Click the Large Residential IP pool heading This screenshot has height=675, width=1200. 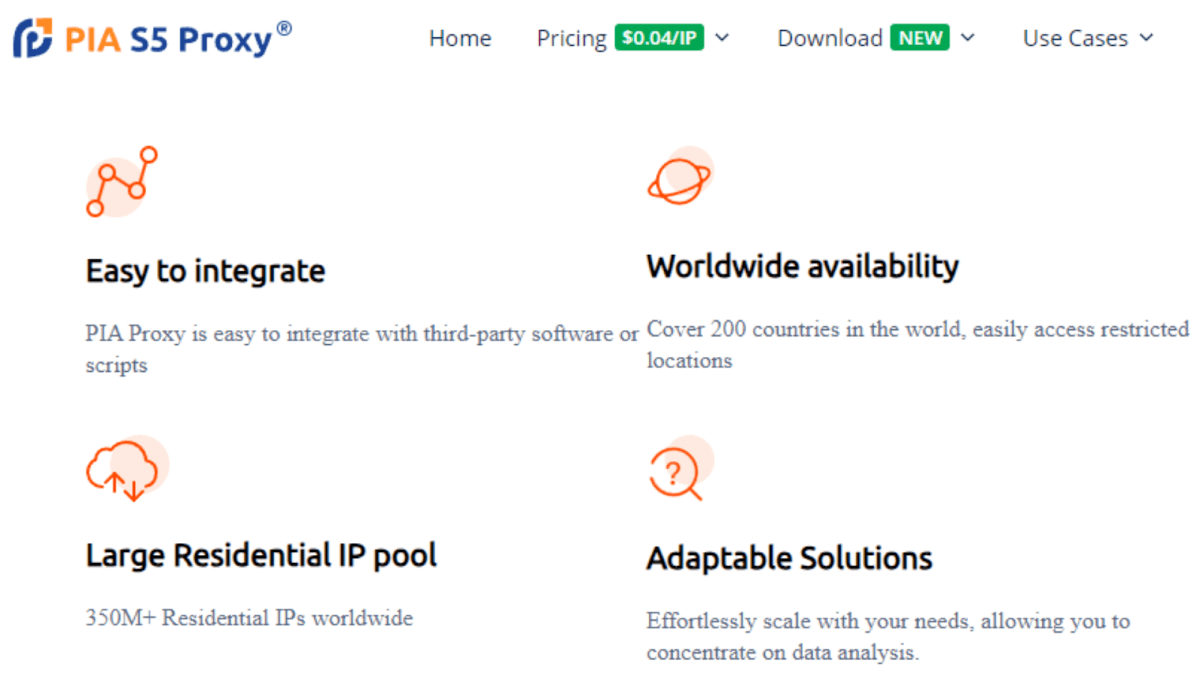click(261, 554)
